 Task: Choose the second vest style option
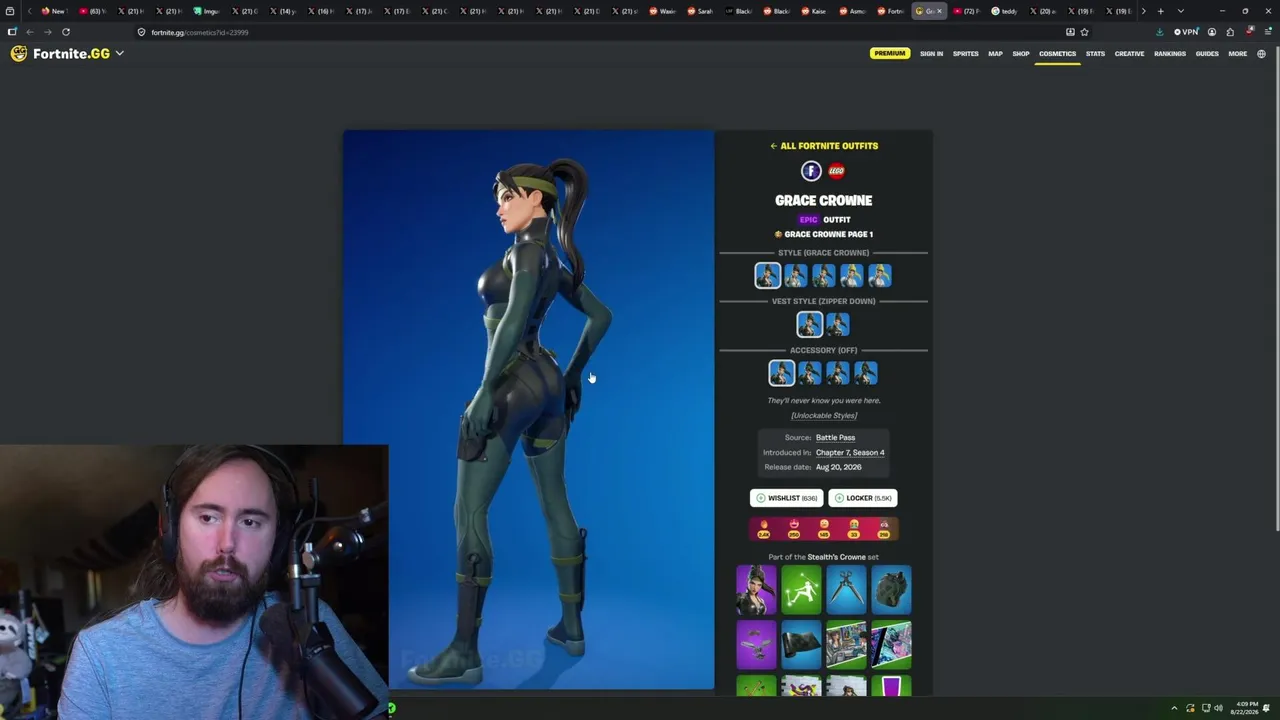coord(838,324)
